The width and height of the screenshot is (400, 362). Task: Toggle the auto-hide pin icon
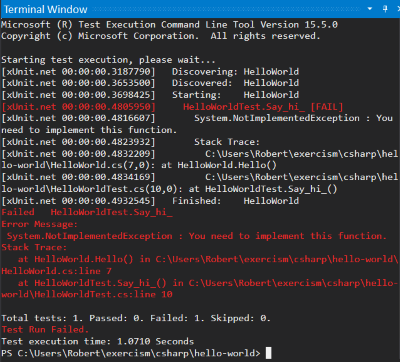tap(385, 9)
